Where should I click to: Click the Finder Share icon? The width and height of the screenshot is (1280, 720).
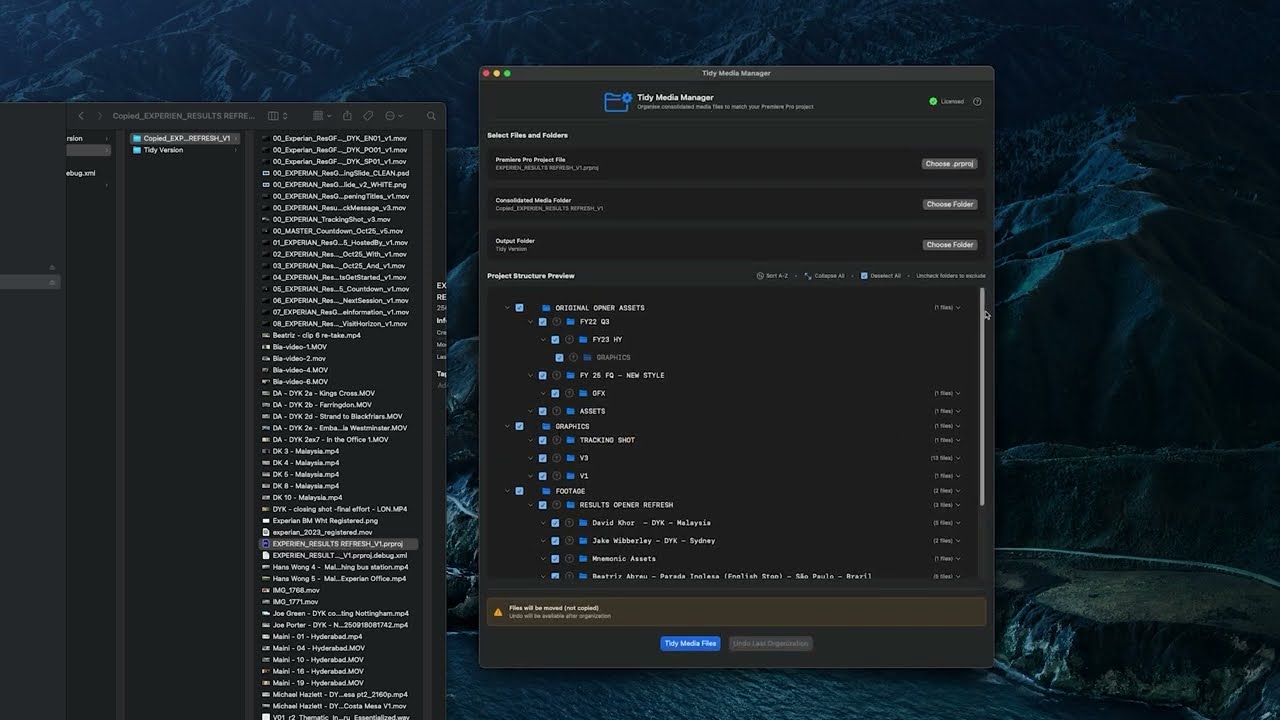347,116
